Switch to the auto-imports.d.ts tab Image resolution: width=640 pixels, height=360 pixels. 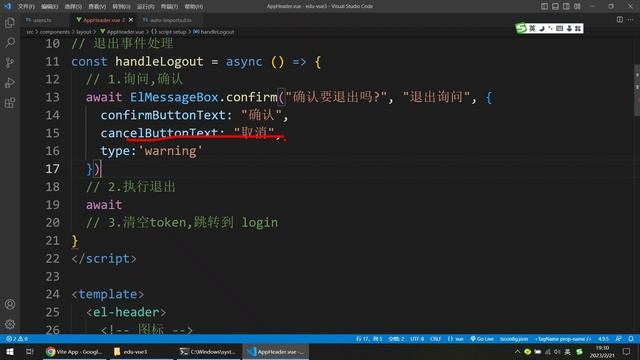coord(170,20)
